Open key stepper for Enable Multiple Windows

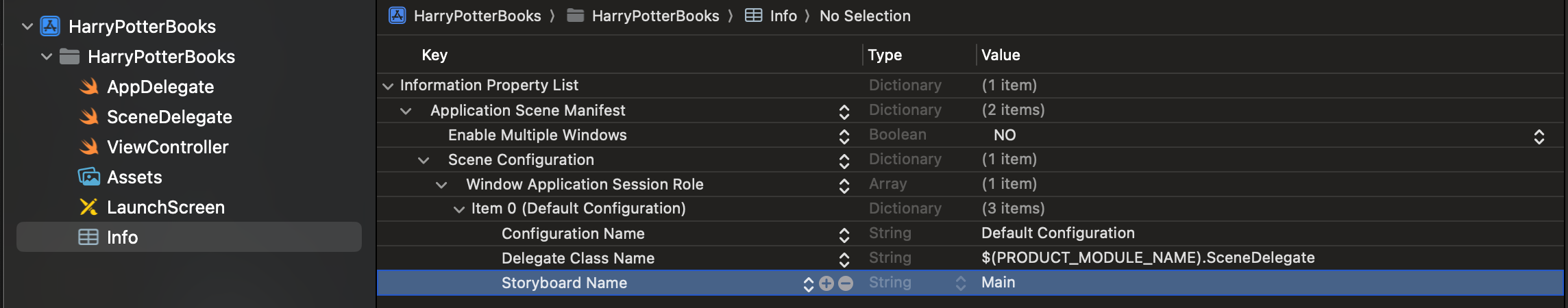coord(844,136)
